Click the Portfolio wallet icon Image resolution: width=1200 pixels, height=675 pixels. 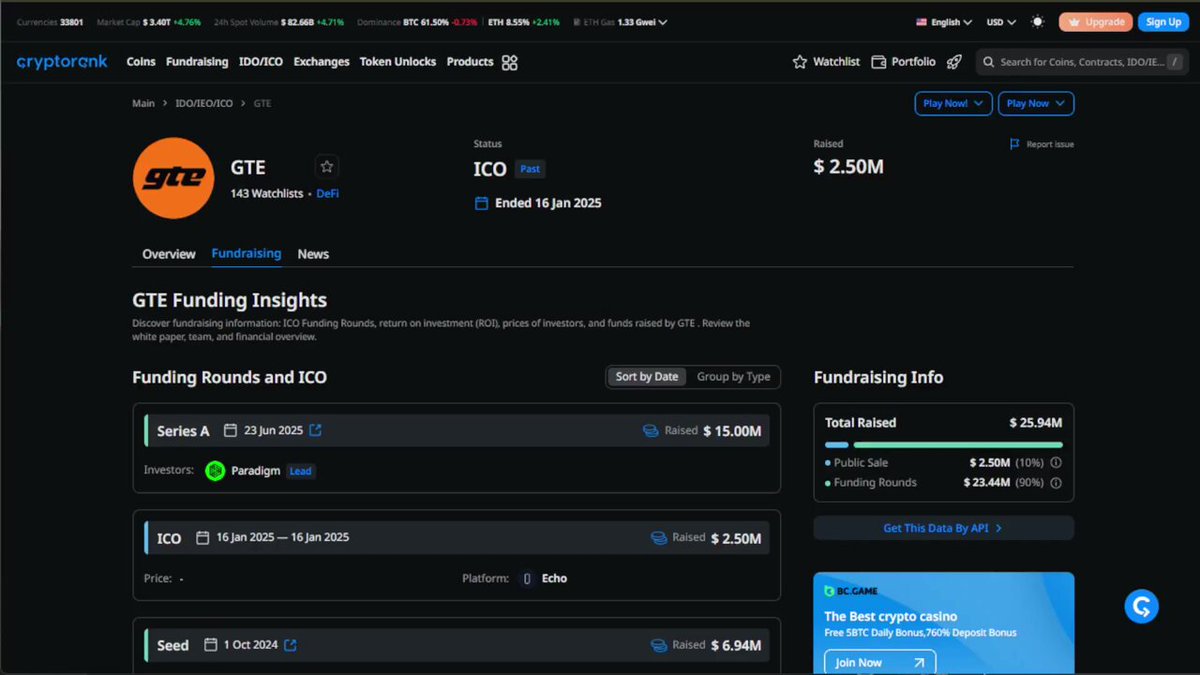(x=879, y=62)
